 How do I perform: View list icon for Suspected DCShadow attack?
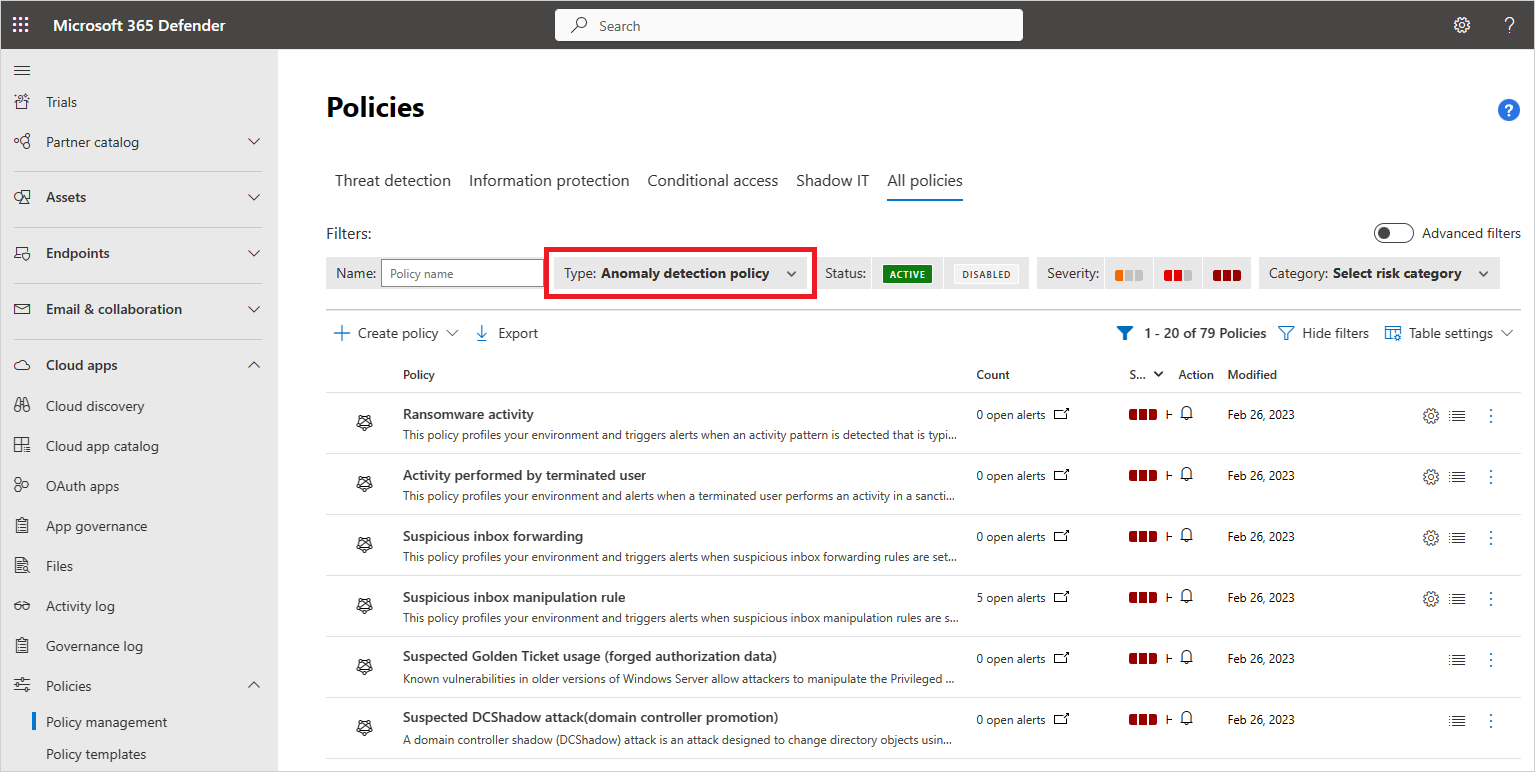1457,720
